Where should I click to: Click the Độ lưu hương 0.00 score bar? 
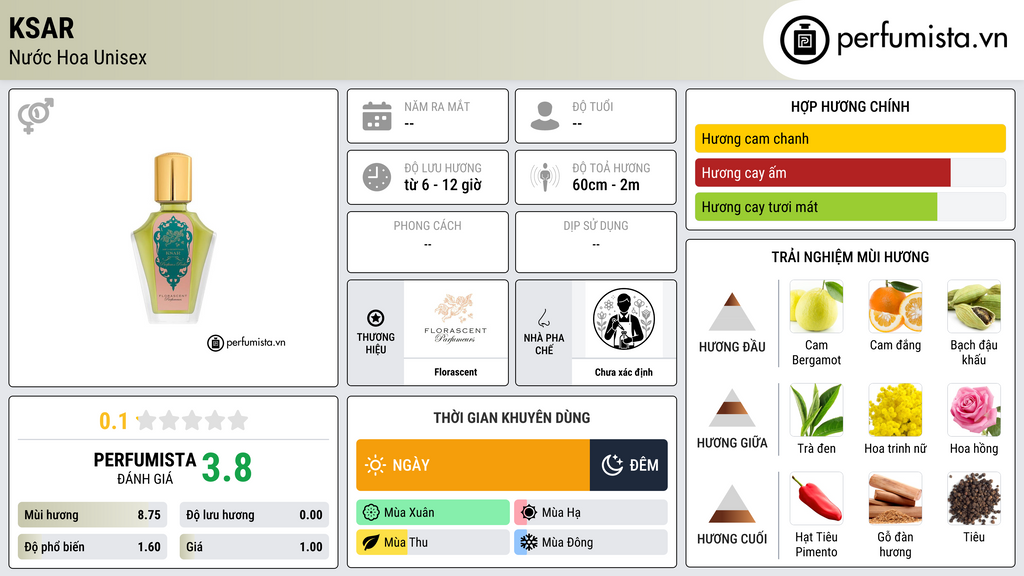click(254, 515)
